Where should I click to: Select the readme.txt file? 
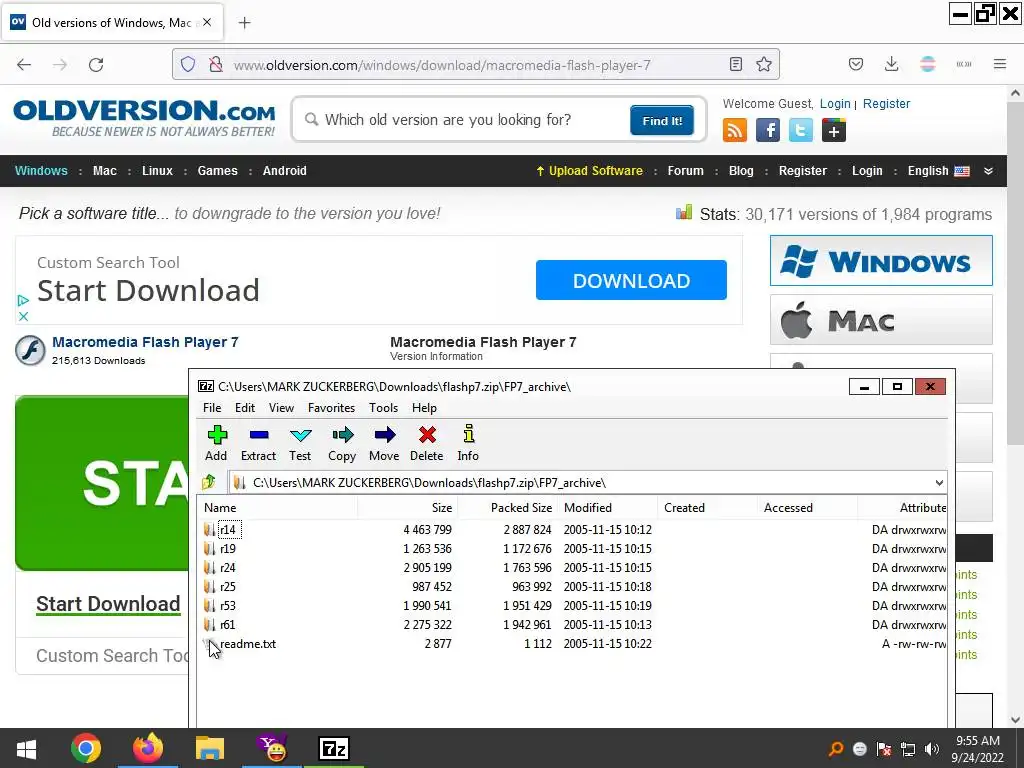click(572, 644)
